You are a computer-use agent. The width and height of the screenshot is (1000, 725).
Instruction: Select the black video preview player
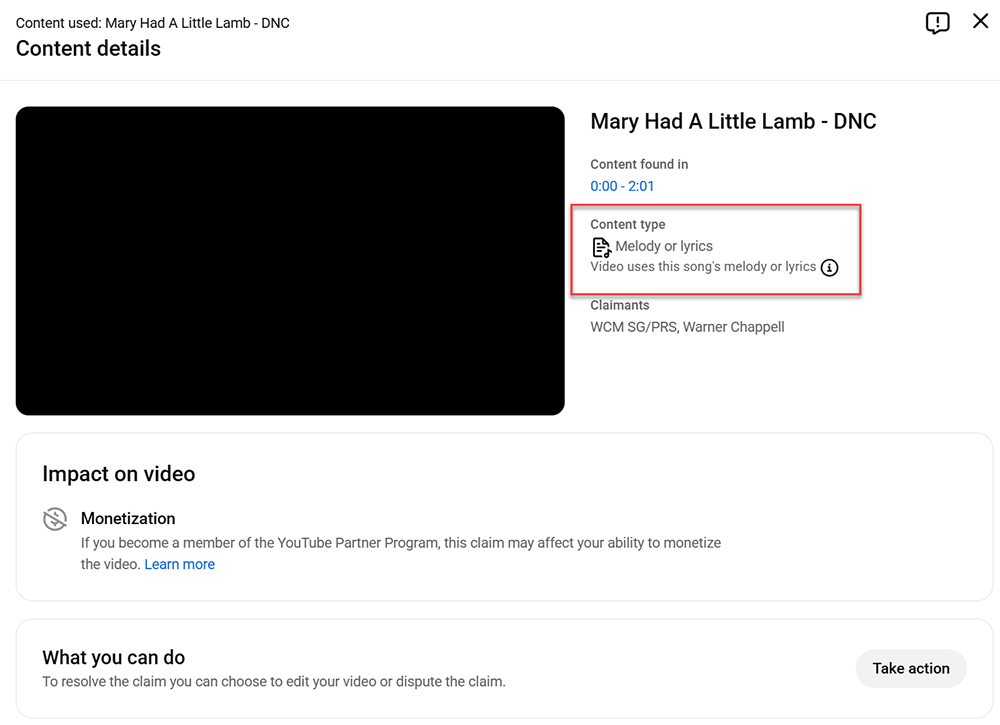coord(290,261)
